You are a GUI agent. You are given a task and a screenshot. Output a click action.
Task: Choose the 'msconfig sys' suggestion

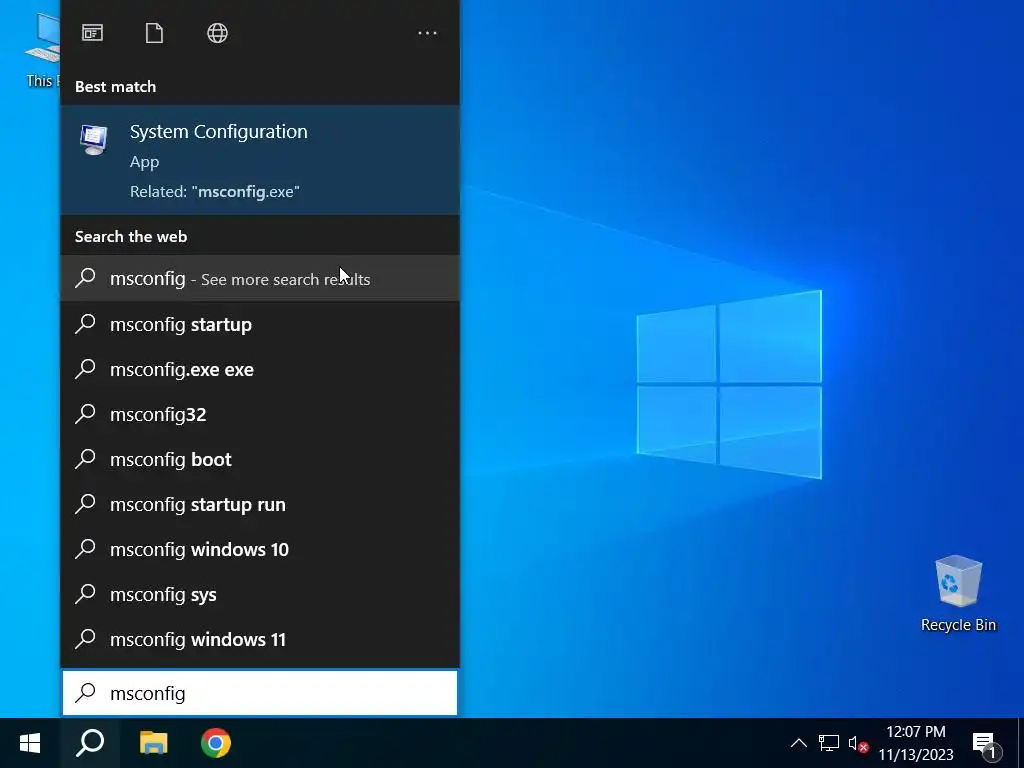[x=260, y=594]
